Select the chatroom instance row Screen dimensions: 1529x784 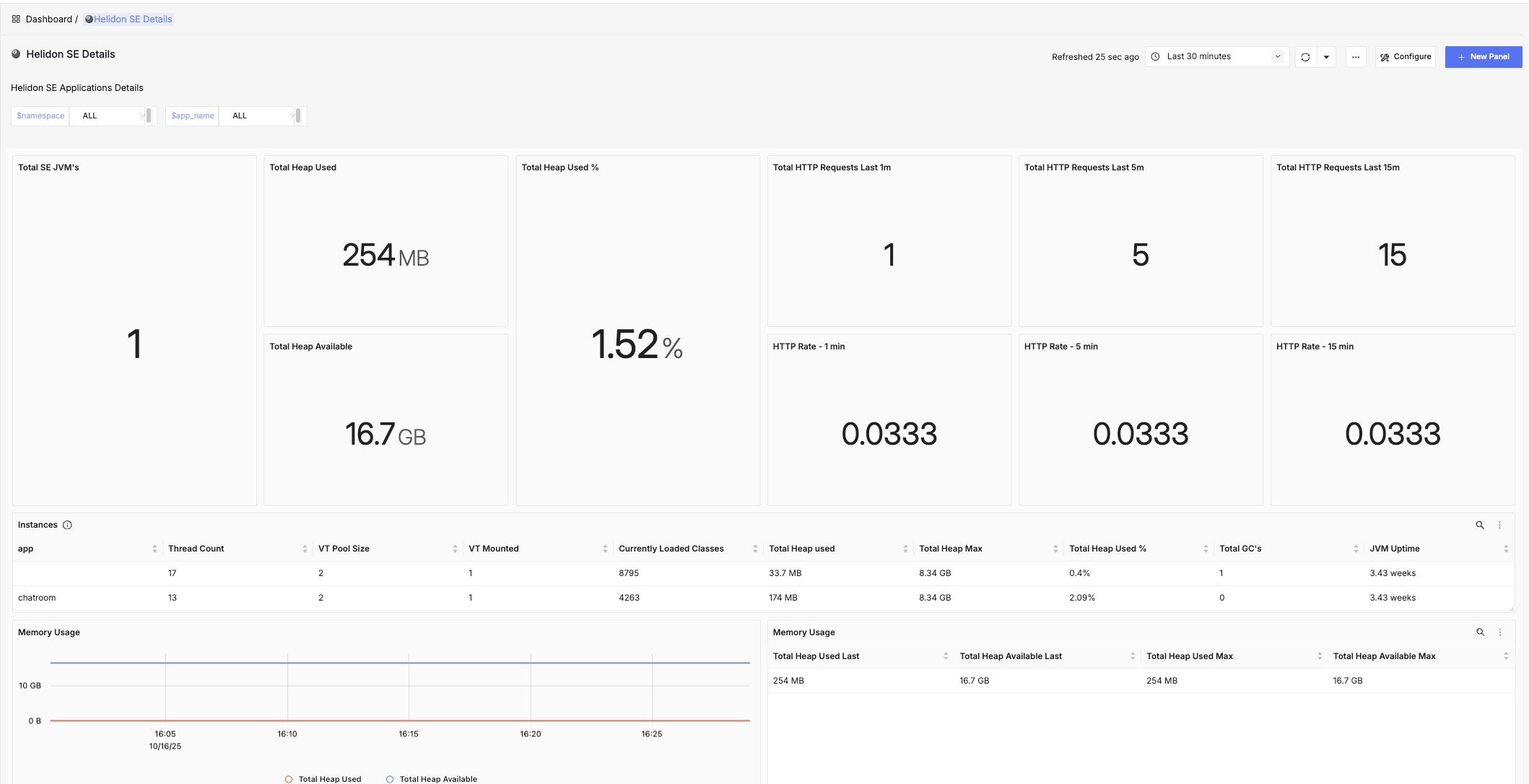[37, 597]
